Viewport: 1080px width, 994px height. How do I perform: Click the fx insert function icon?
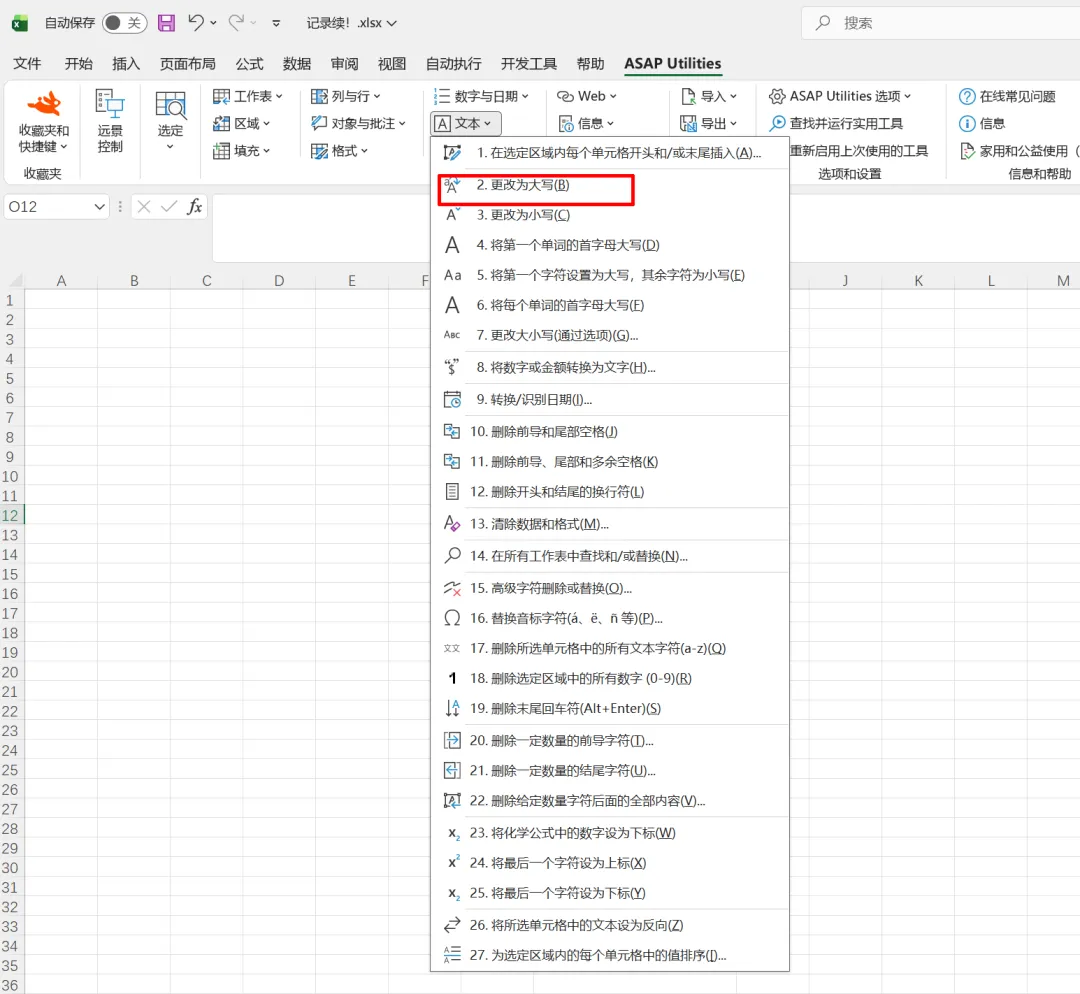[x=195, y=206]
